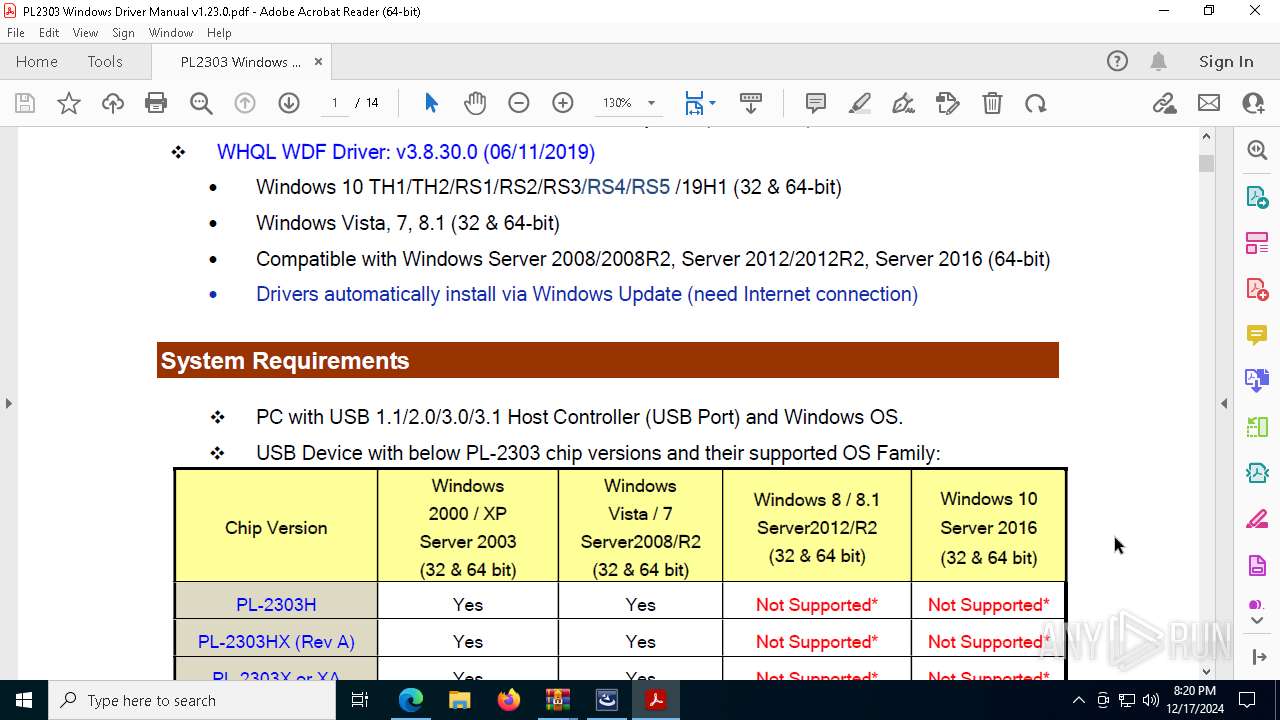Open the Edit menu
Screen dimensions: 1280x720
tap(49, 33)
